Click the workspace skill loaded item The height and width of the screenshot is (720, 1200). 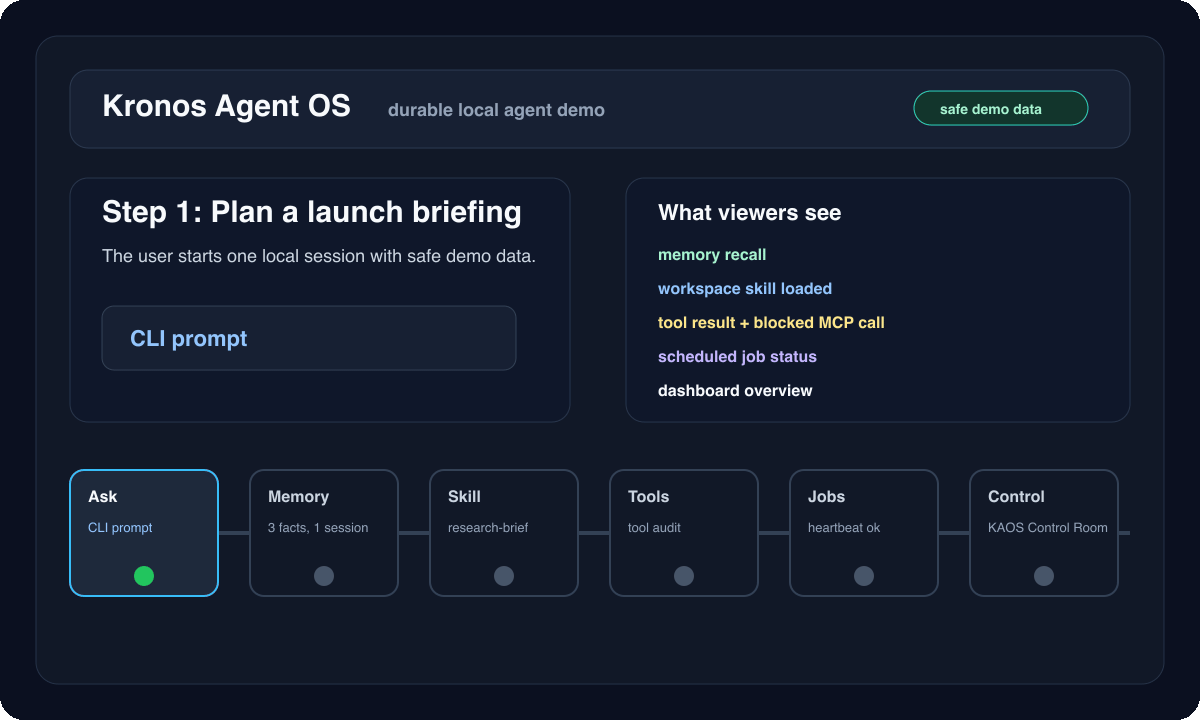point(745,289)
